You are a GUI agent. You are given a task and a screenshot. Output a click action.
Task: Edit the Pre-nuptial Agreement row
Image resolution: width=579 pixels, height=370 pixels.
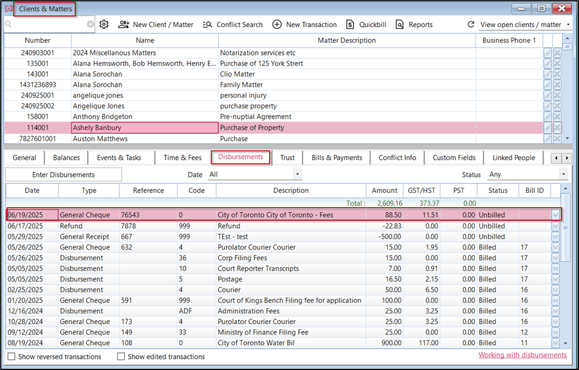point(547,117)
